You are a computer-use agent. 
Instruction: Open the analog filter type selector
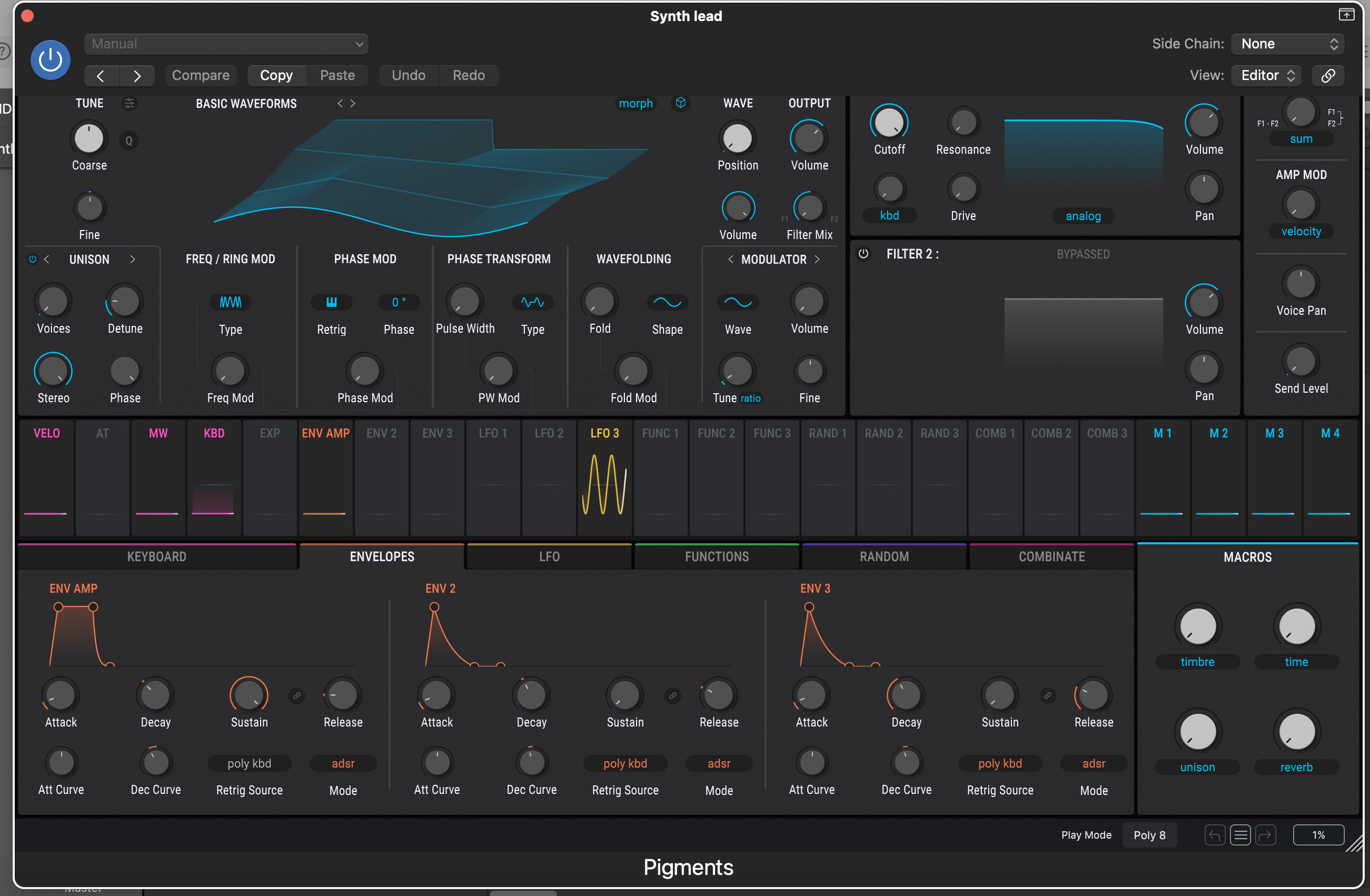pyautogui.click(x=1083, y=216)
